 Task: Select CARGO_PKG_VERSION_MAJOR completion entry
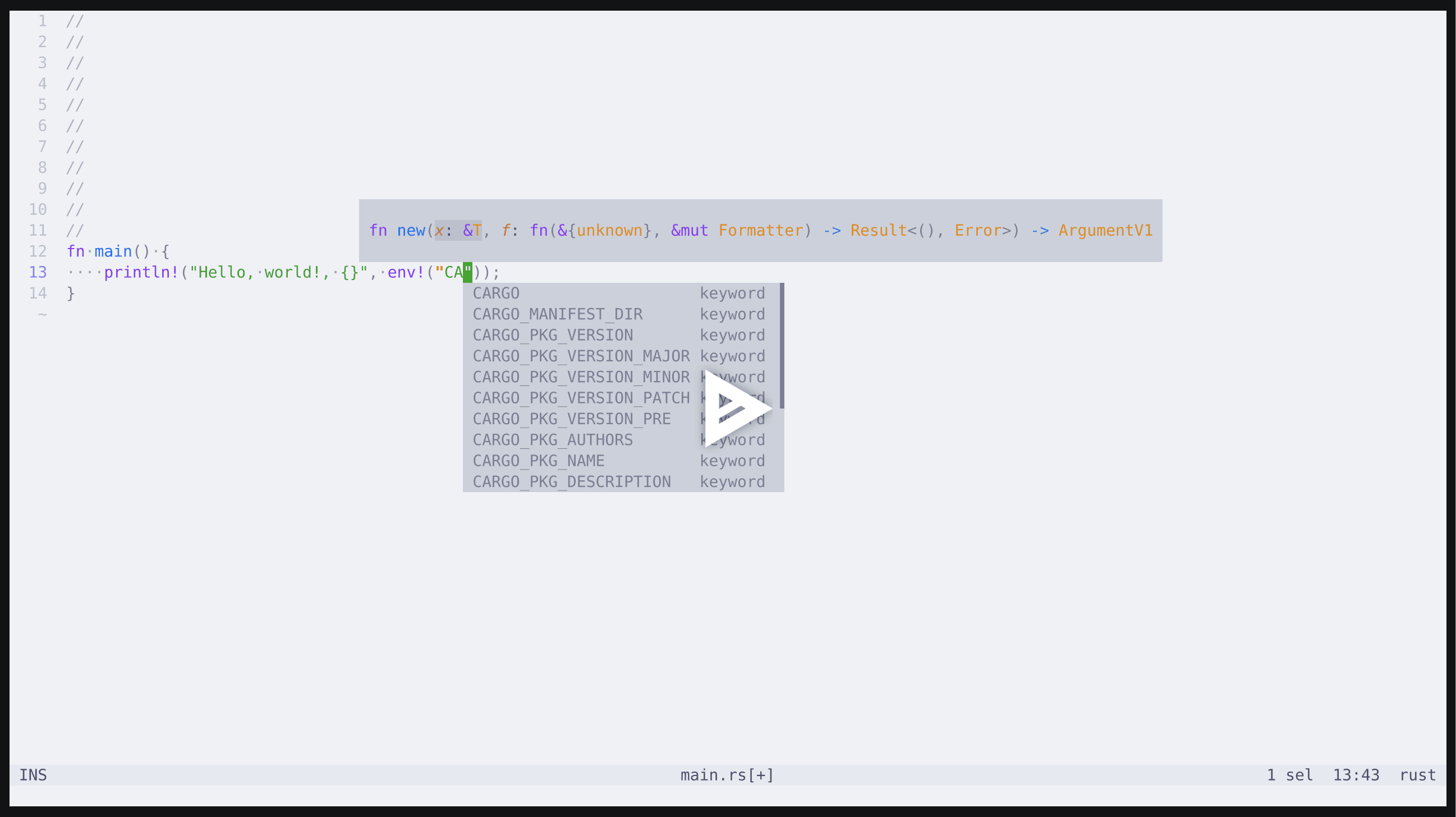(x=621, y=356)
